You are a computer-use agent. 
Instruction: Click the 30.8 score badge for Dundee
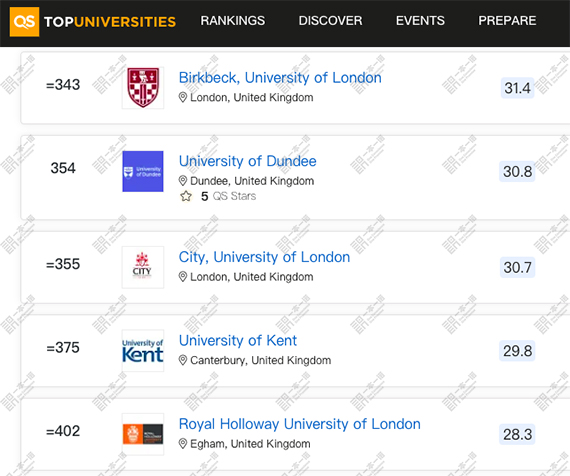coord(517,172)
